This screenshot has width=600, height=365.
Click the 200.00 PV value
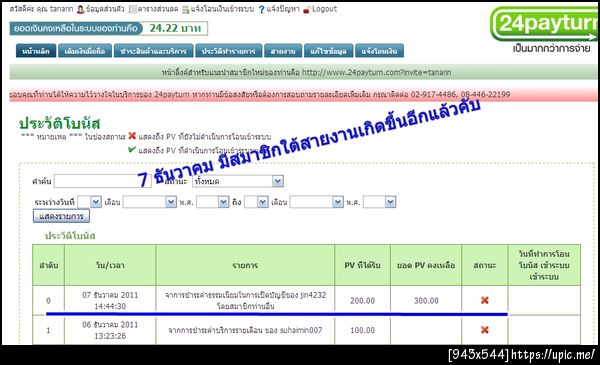click(362, 301)
